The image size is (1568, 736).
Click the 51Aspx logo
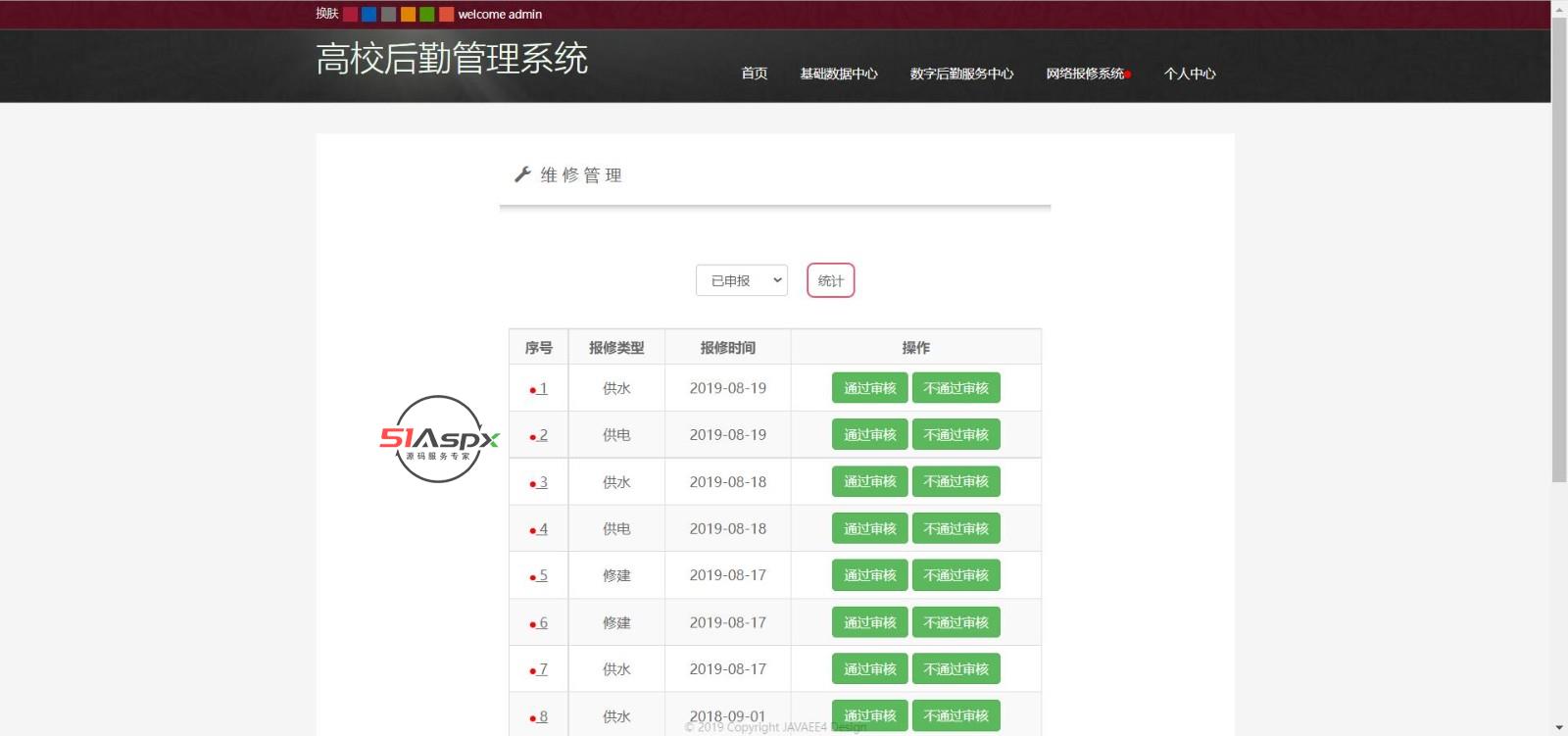click(x=439, y=439)
